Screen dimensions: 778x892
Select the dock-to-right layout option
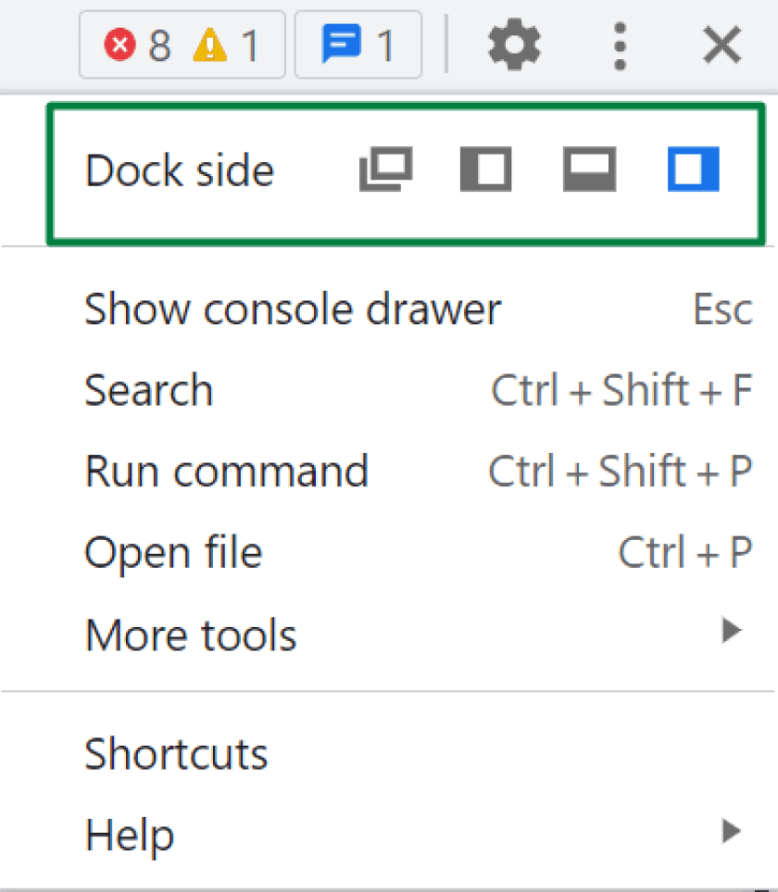(x=692, y=169)
